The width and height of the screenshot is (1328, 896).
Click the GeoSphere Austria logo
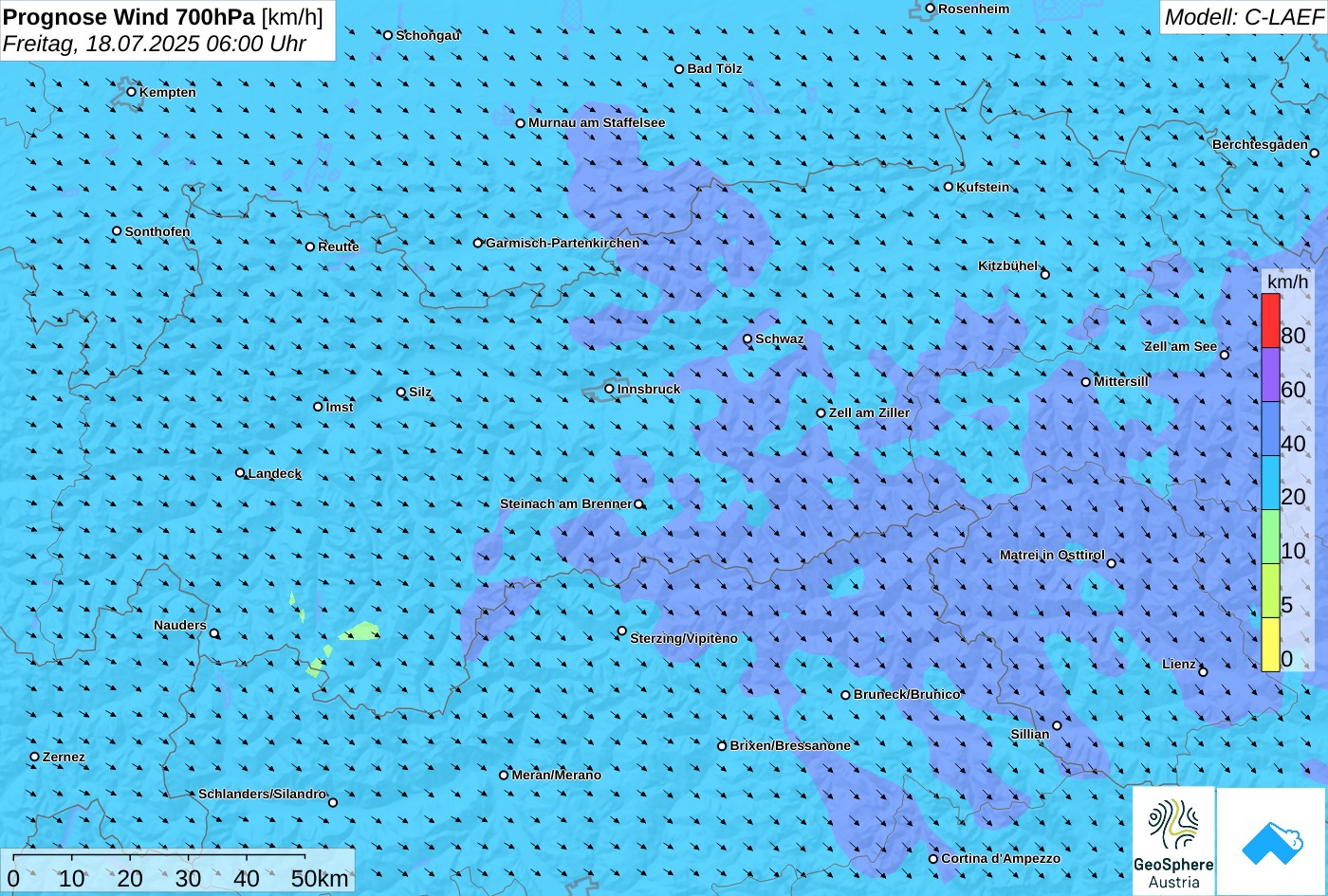[1173, 841]
